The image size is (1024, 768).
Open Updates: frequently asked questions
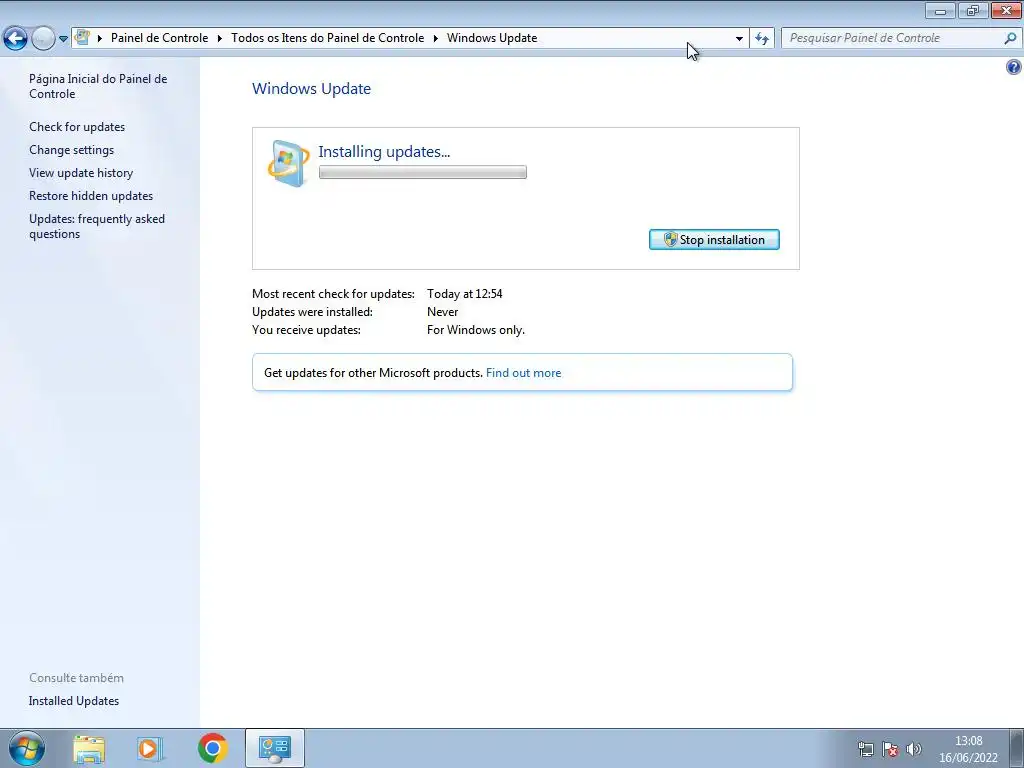(x=97, y=226)
